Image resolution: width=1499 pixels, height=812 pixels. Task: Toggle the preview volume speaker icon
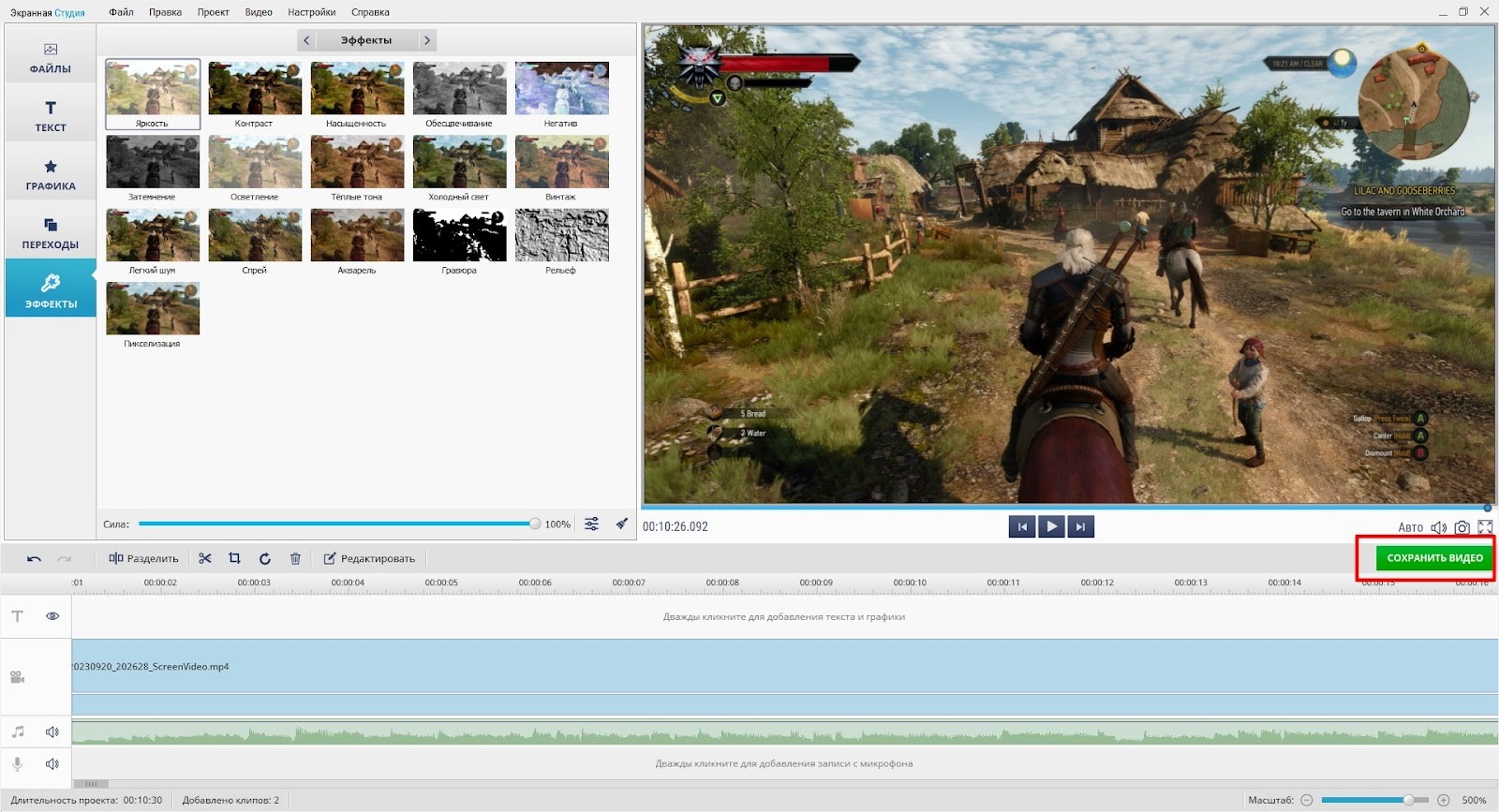coord(1439,527)
